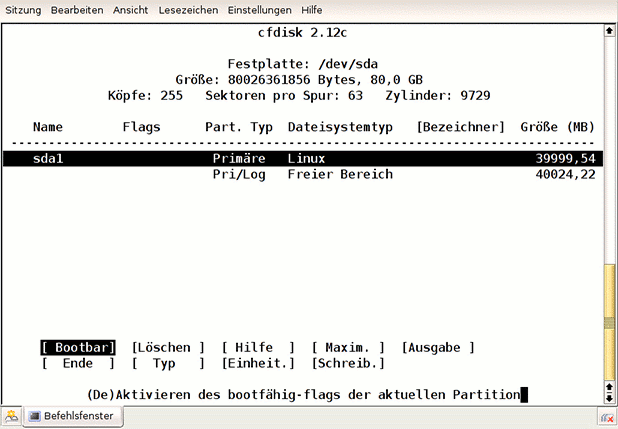Click the Köpfe: 255 text

click(x=145, y=95)
